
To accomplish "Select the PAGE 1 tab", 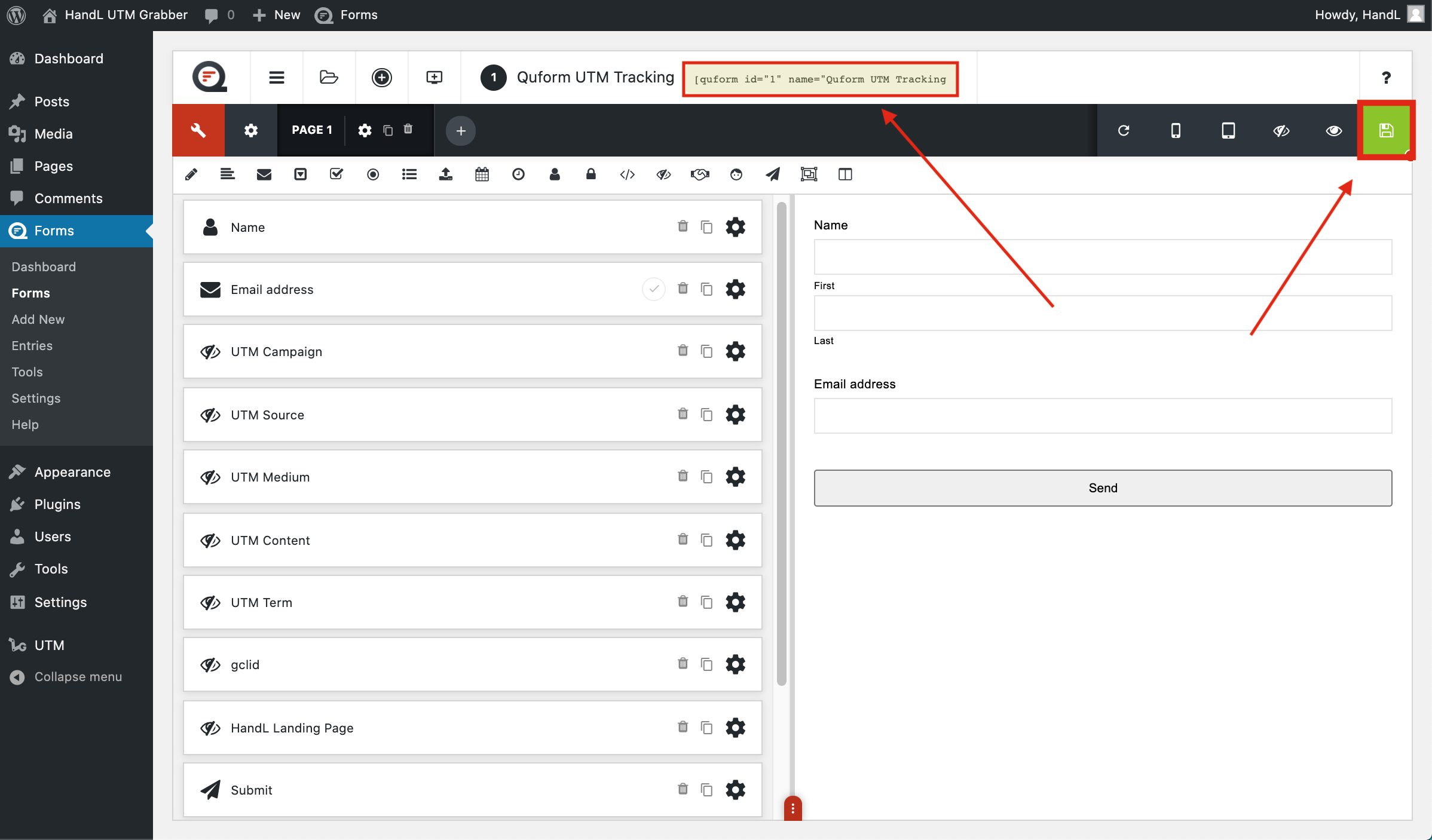I will click(311, 130).
